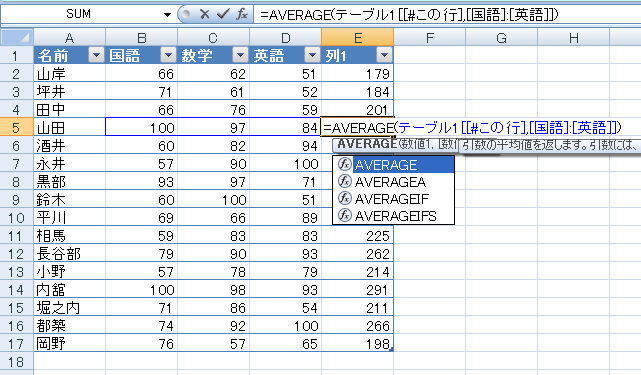Confirm formula with the checkmark icon
Viewport: 641px width, 375px height.
(x=223, y=14)
